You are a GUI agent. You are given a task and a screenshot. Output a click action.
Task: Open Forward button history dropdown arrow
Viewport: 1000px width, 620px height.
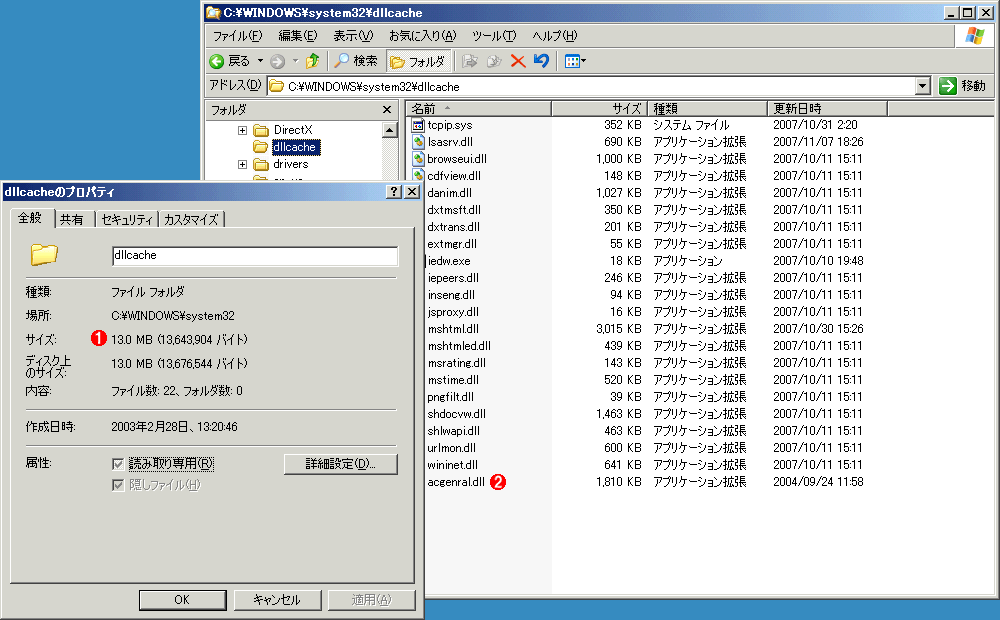[x=295, y=61]
